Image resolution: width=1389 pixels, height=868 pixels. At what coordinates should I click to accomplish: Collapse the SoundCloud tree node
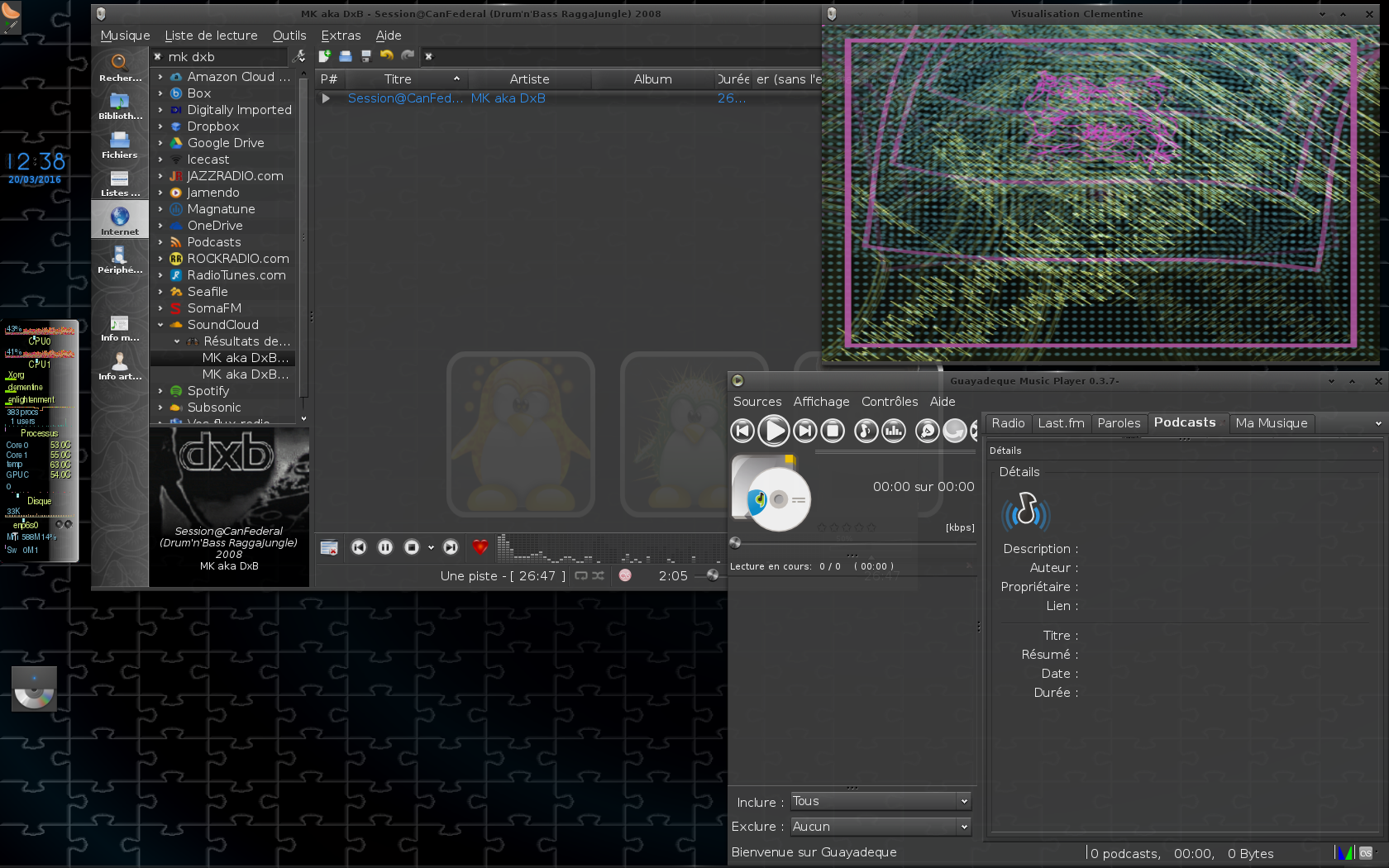click(160, 325)
